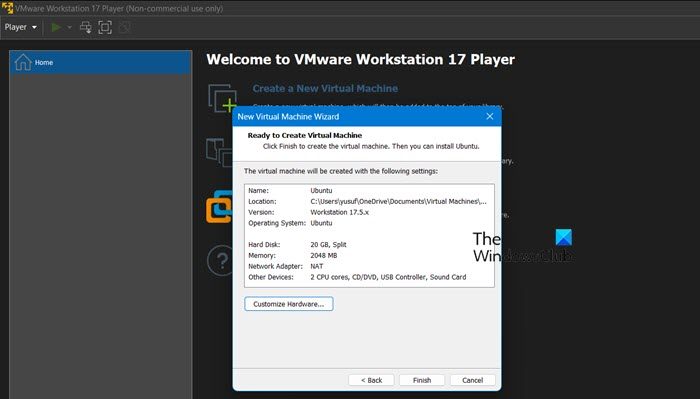
Task: Click the green Power On play icon
Action: point(56,27)
